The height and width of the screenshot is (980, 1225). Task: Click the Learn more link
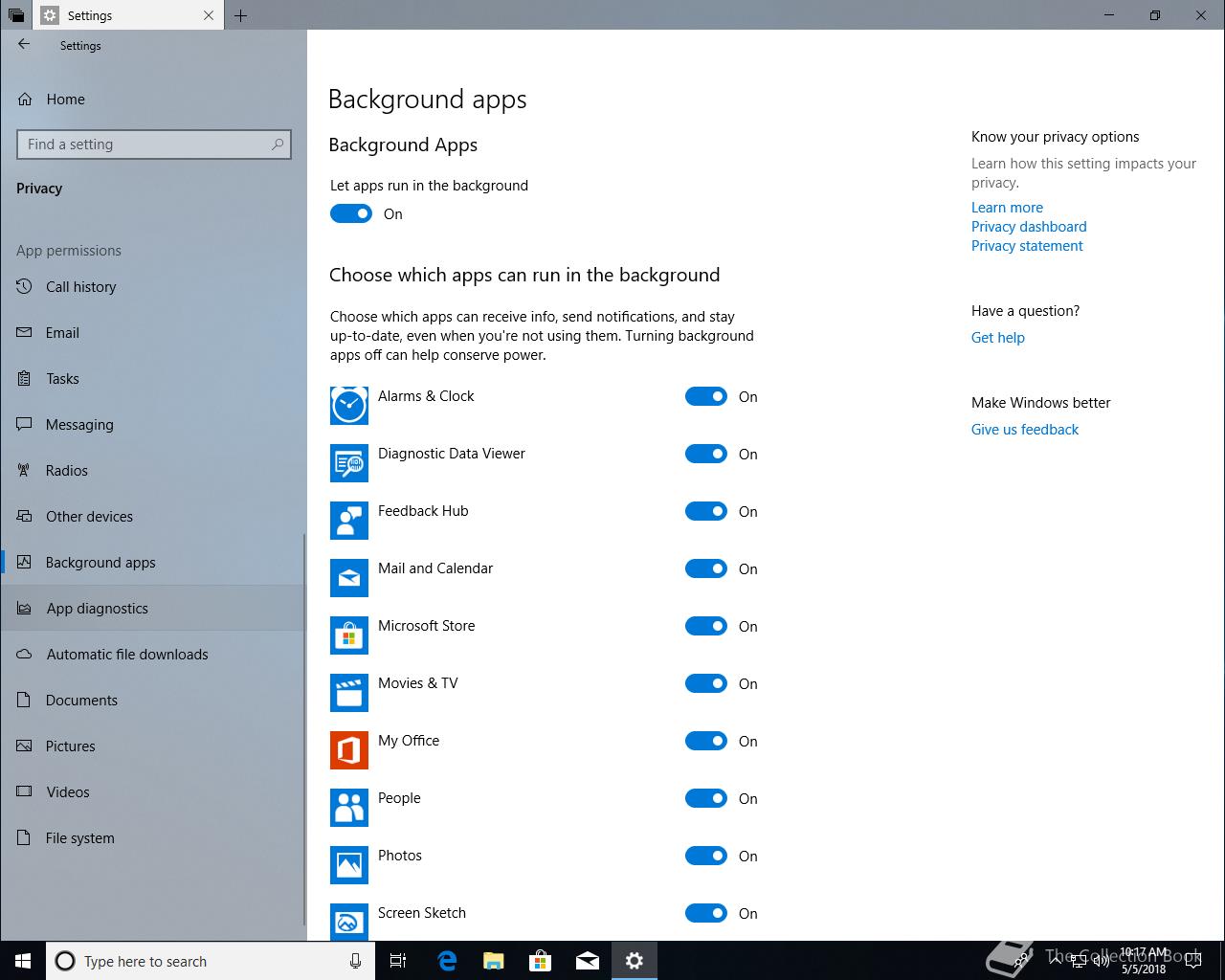point(1007,207)
